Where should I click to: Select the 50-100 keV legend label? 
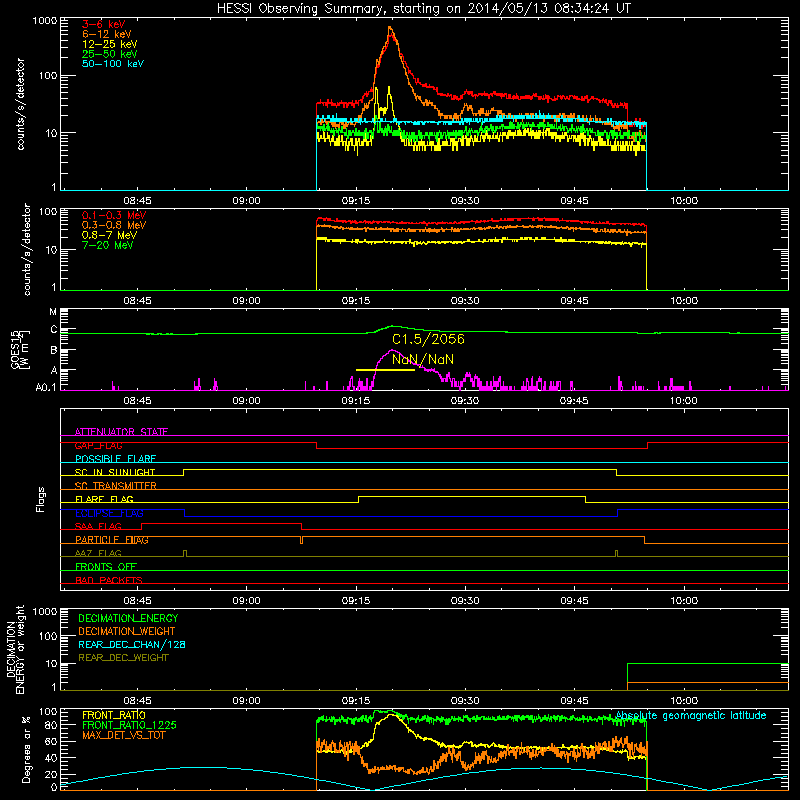(x=113, y=64)
